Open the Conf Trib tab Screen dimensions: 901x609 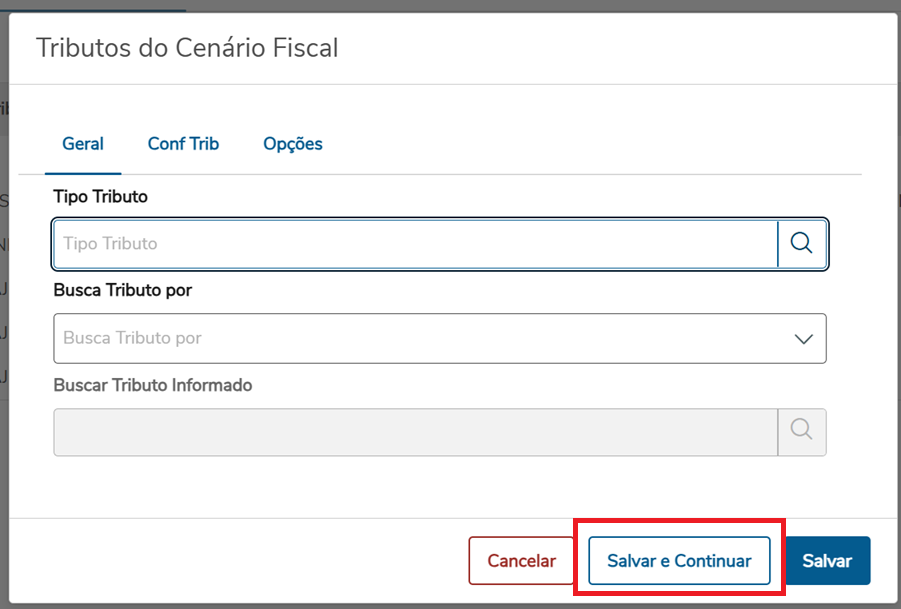point(183,144)
